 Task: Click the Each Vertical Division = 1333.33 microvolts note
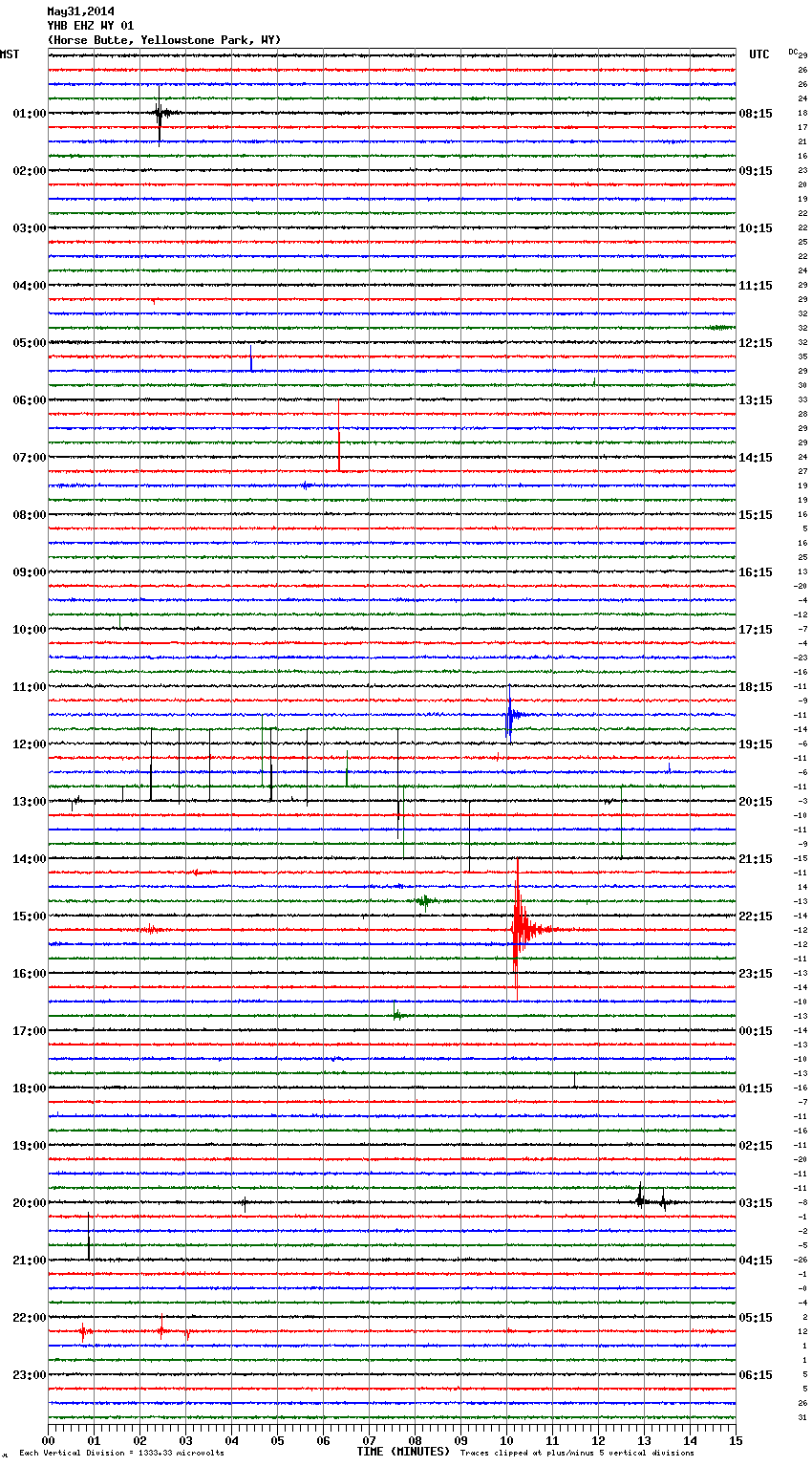[x=121, y=1453]
